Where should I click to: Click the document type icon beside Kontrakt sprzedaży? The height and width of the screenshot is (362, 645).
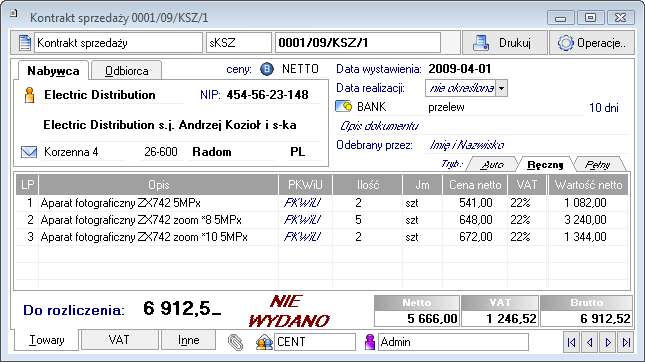coord(25,43)
